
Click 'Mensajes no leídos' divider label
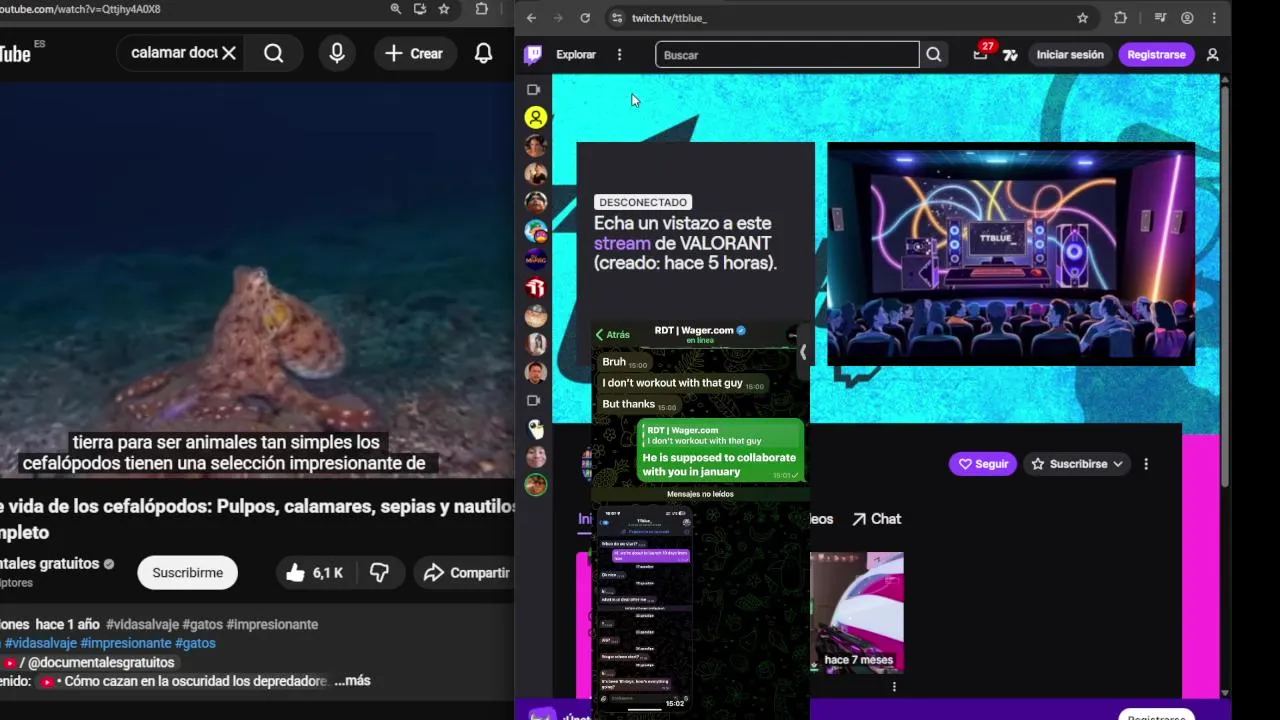point(700,494)
